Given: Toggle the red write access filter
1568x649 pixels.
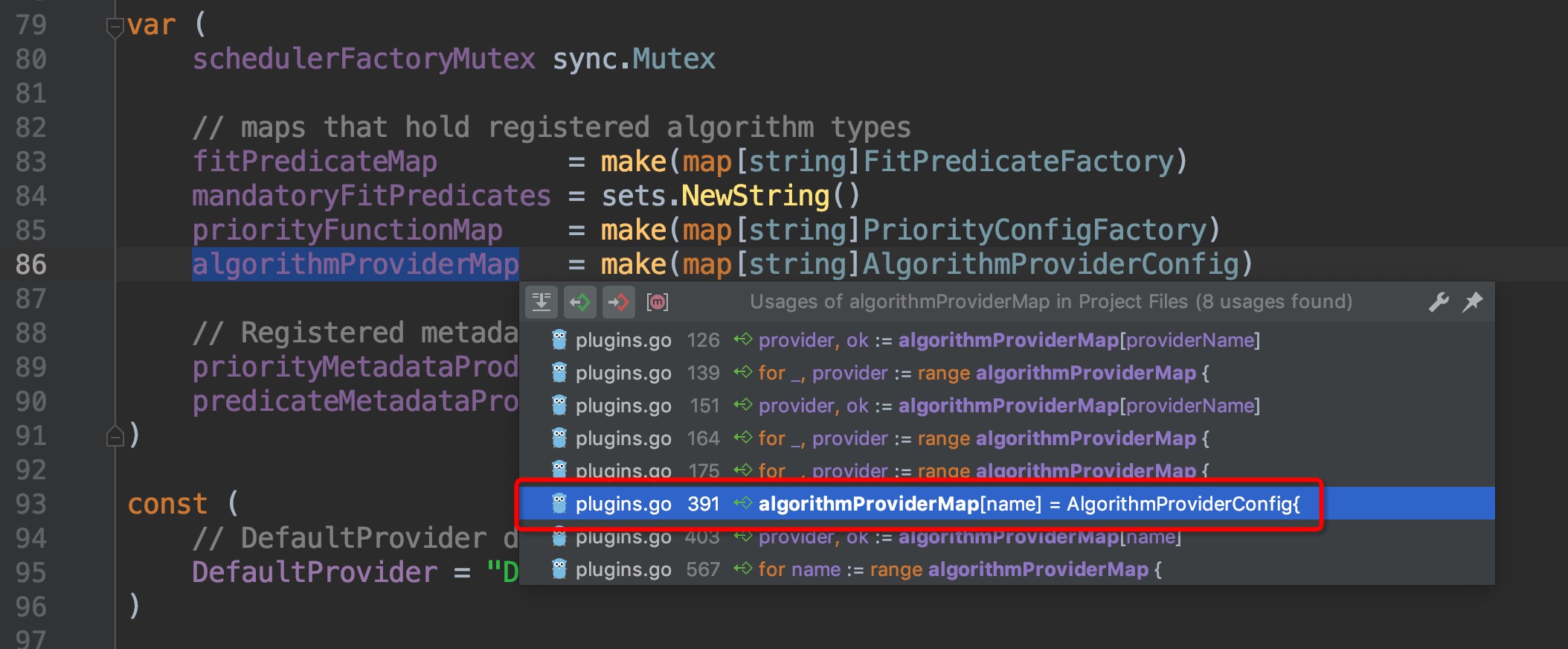Looking at the screenshot, I should click(x=618, y=301).
